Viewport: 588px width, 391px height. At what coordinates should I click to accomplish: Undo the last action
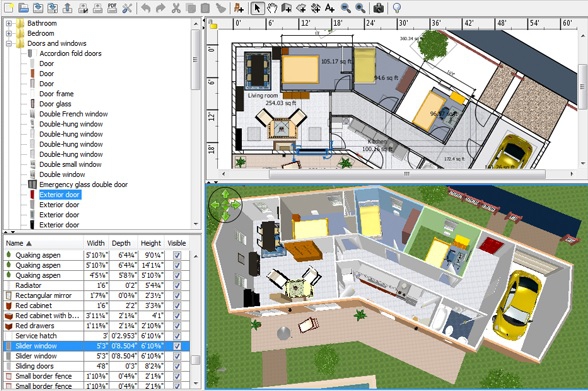pyautogui.click(x=146, y=7)
